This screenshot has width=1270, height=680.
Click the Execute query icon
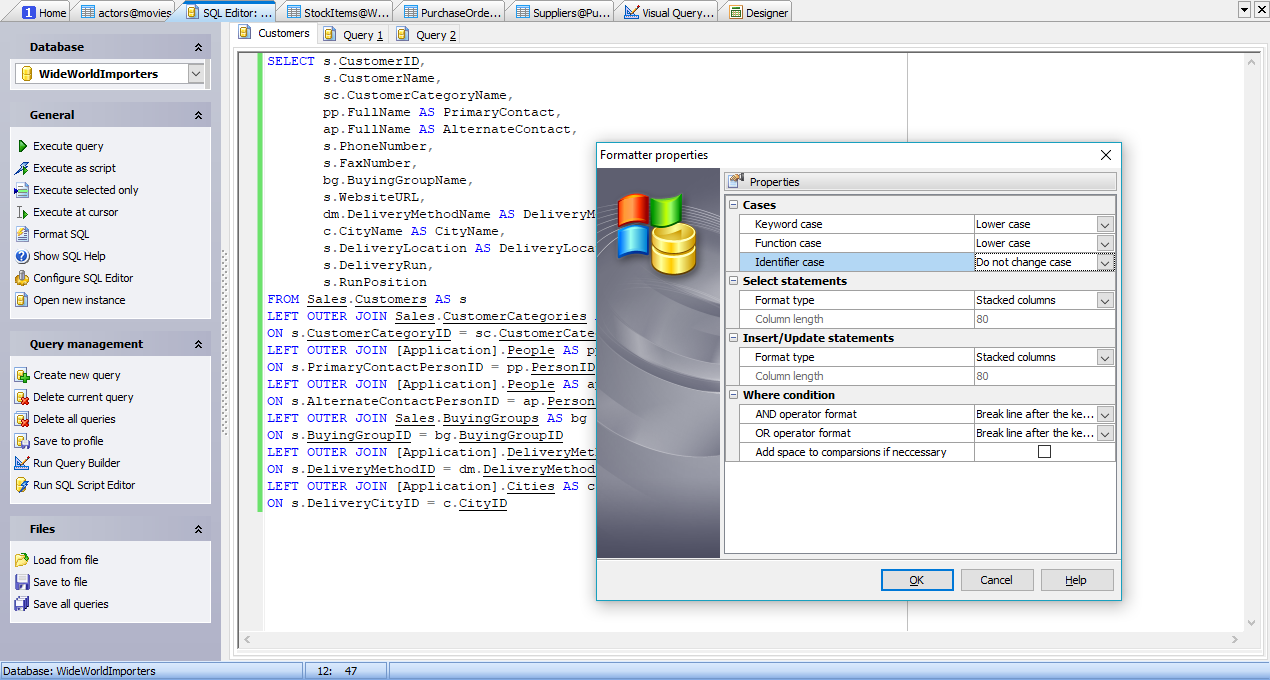(x=22, y=146)
